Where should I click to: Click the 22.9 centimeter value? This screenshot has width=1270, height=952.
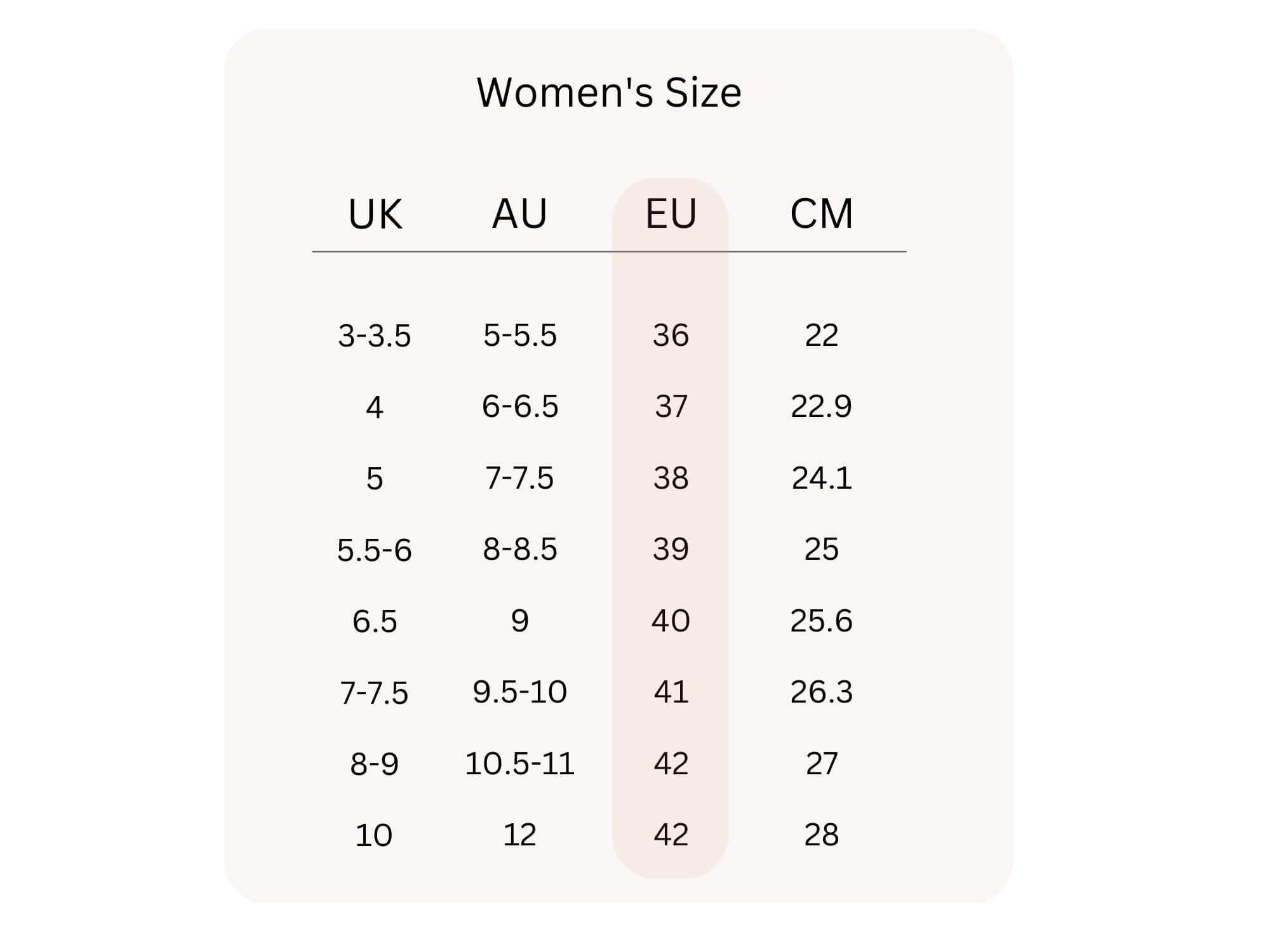point(821,406)
